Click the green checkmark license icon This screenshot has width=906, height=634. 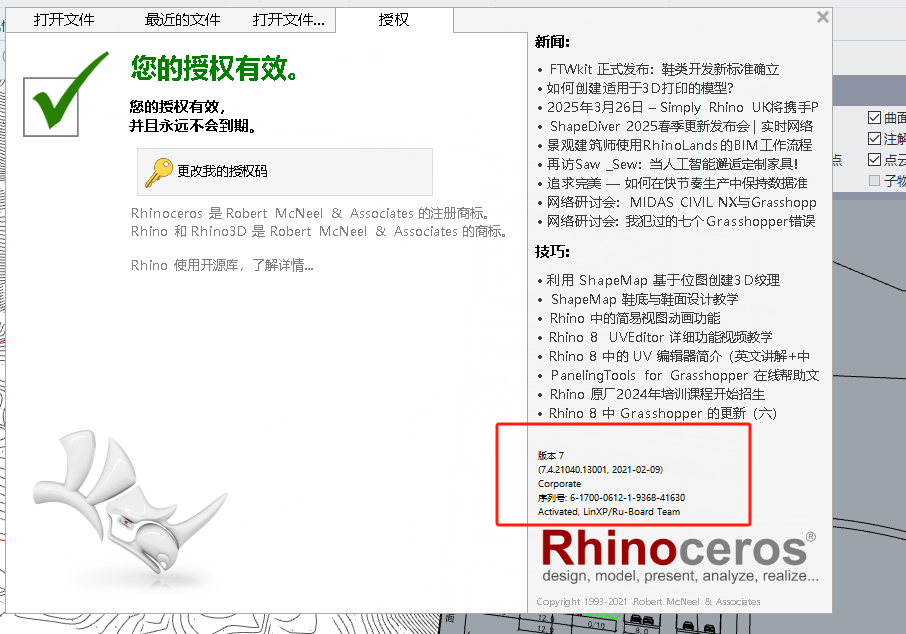coord(65,95)
